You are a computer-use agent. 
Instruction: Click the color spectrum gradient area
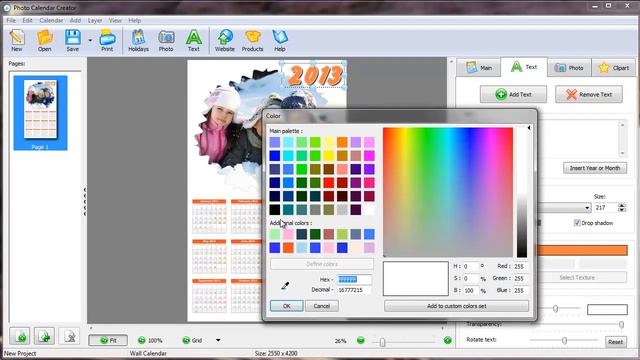pyautogui.click(x=448, y=192)
